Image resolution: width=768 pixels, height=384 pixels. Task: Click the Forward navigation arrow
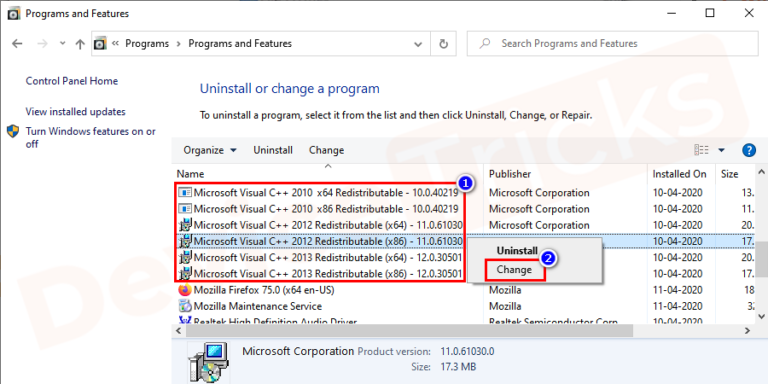coord(43,44)
